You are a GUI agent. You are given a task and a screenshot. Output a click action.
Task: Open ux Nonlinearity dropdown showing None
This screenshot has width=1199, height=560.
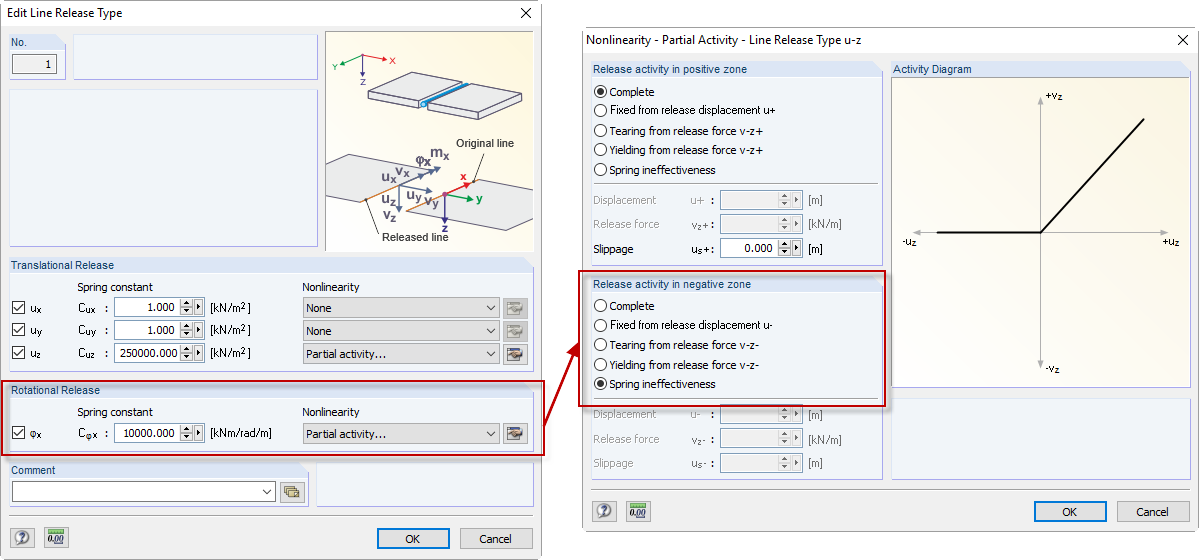click(x=401, y=309)
